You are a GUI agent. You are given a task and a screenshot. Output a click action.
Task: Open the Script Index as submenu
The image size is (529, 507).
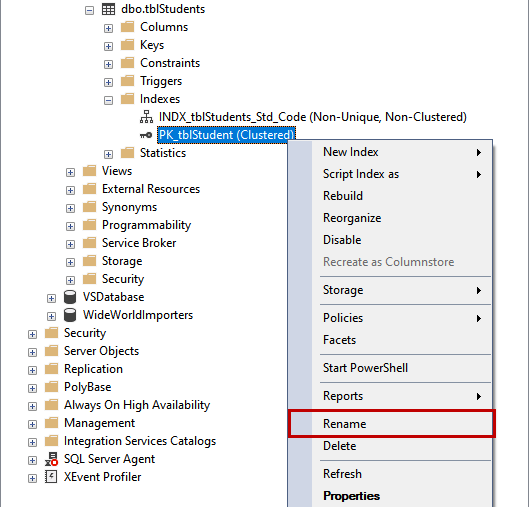click(x=391, y=174)
